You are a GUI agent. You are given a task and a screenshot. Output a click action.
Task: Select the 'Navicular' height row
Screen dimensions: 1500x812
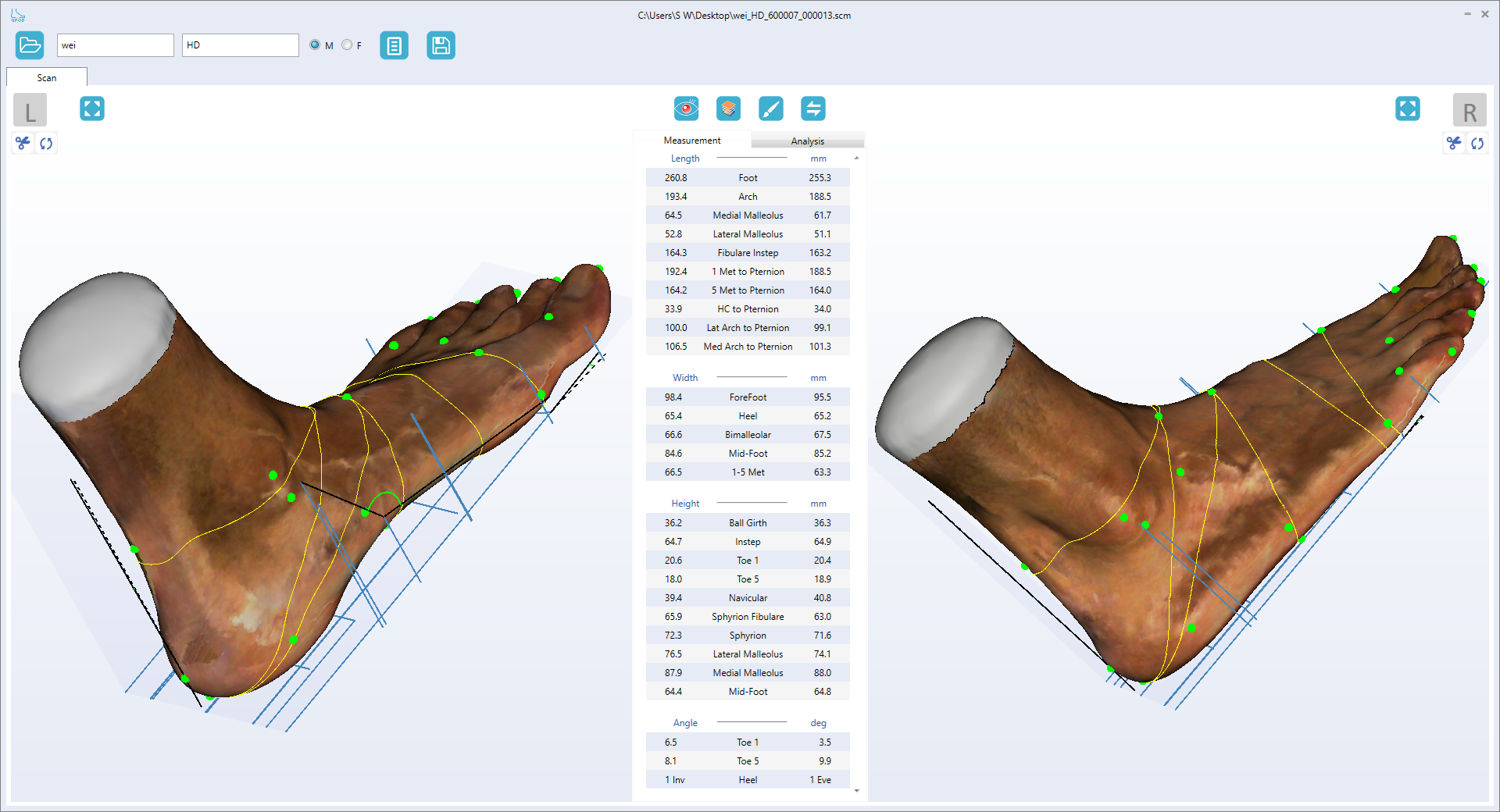[x=748, y=598]
